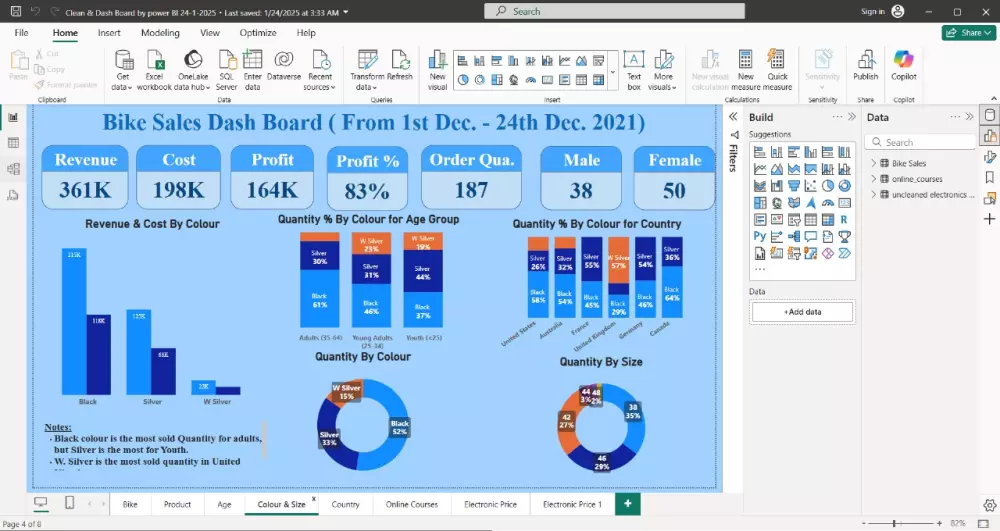
Task: Open the Bookmarks pane icon
Action: [989, 177]
